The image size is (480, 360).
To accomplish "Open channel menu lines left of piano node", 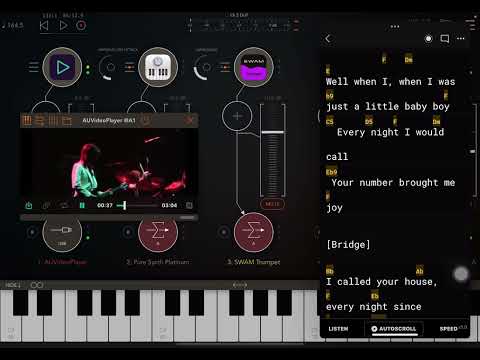I will pos(129,67).
